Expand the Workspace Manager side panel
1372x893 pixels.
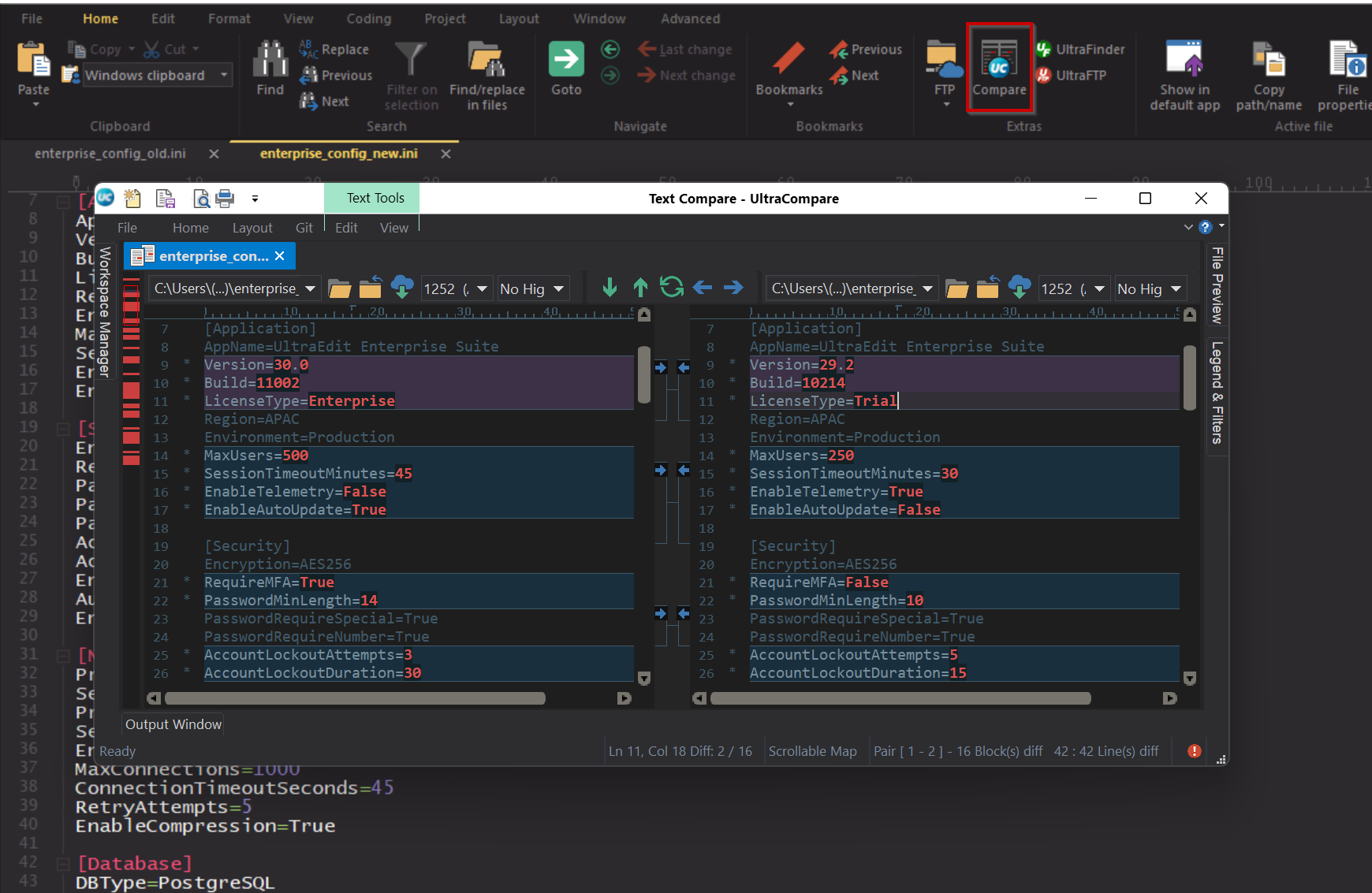[105, 312]
